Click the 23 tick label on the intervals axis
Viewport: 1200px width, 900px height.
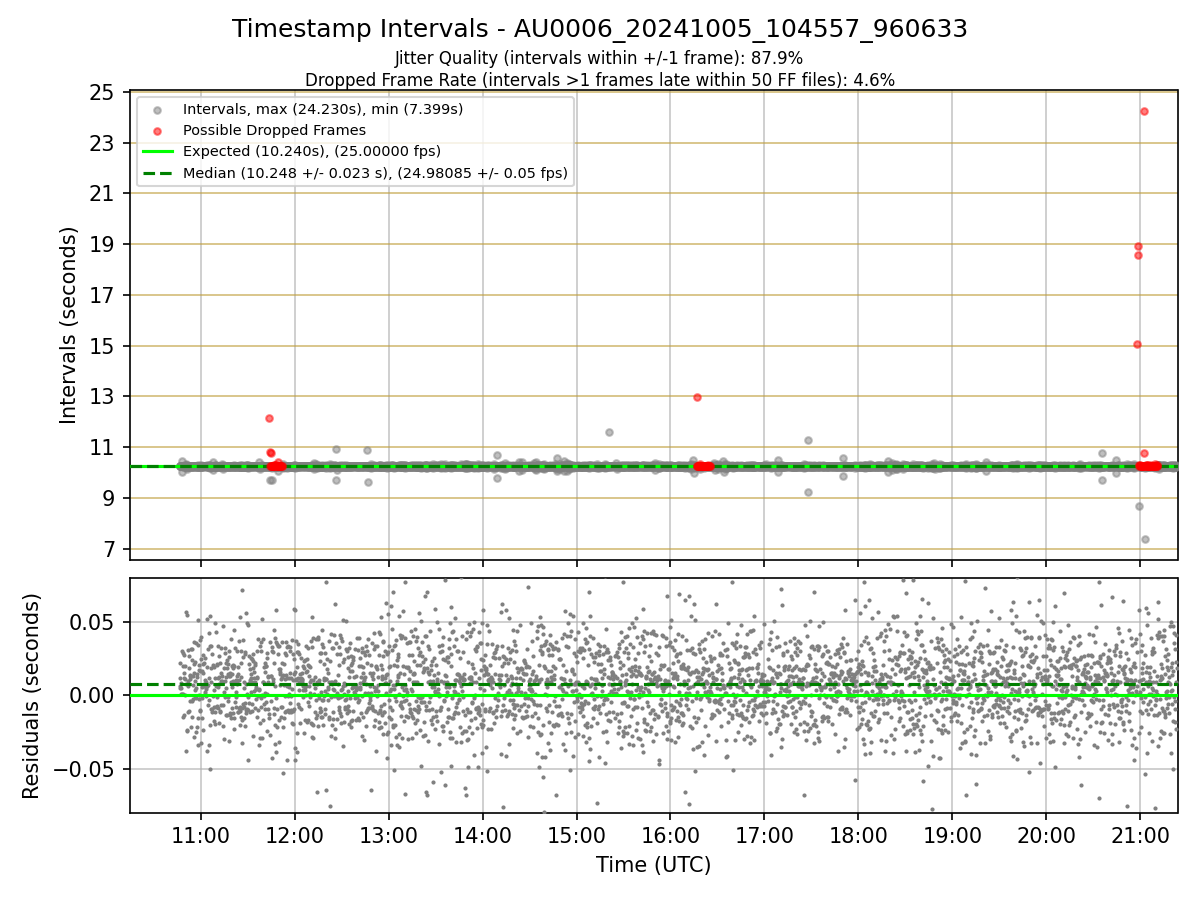pos(102,143)
